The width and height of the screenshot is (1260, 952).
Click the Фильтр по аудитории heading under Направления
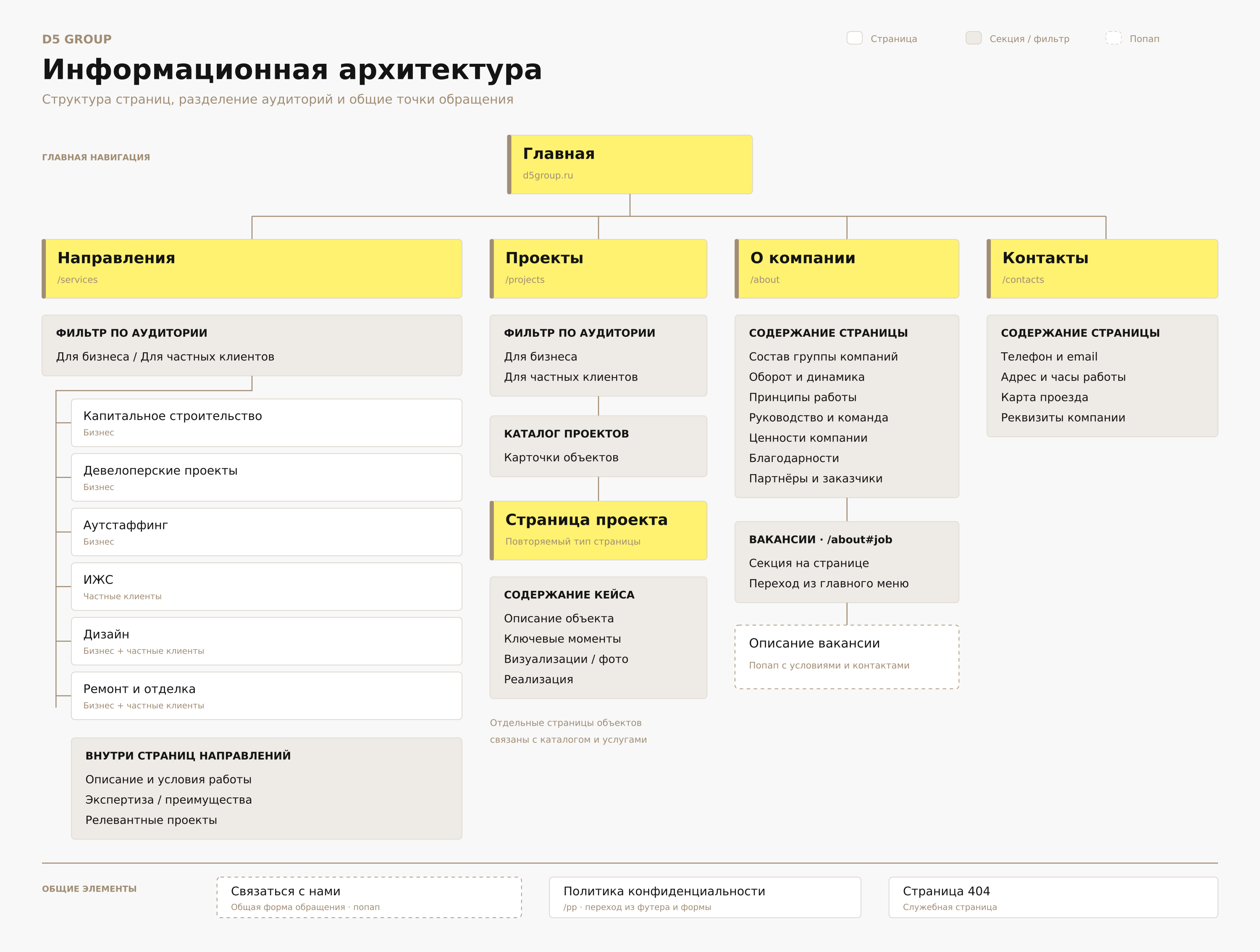coord(131,333)
